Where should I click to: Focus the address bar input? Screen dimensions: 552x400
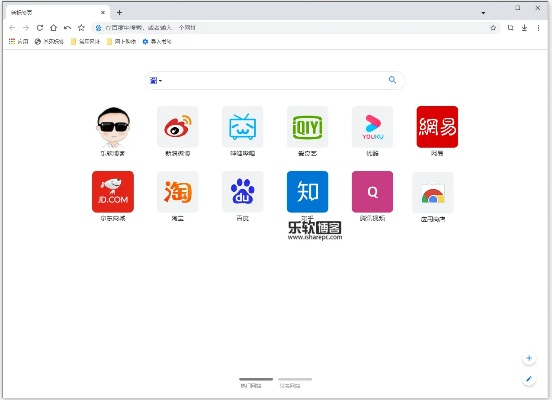point(296,27)
